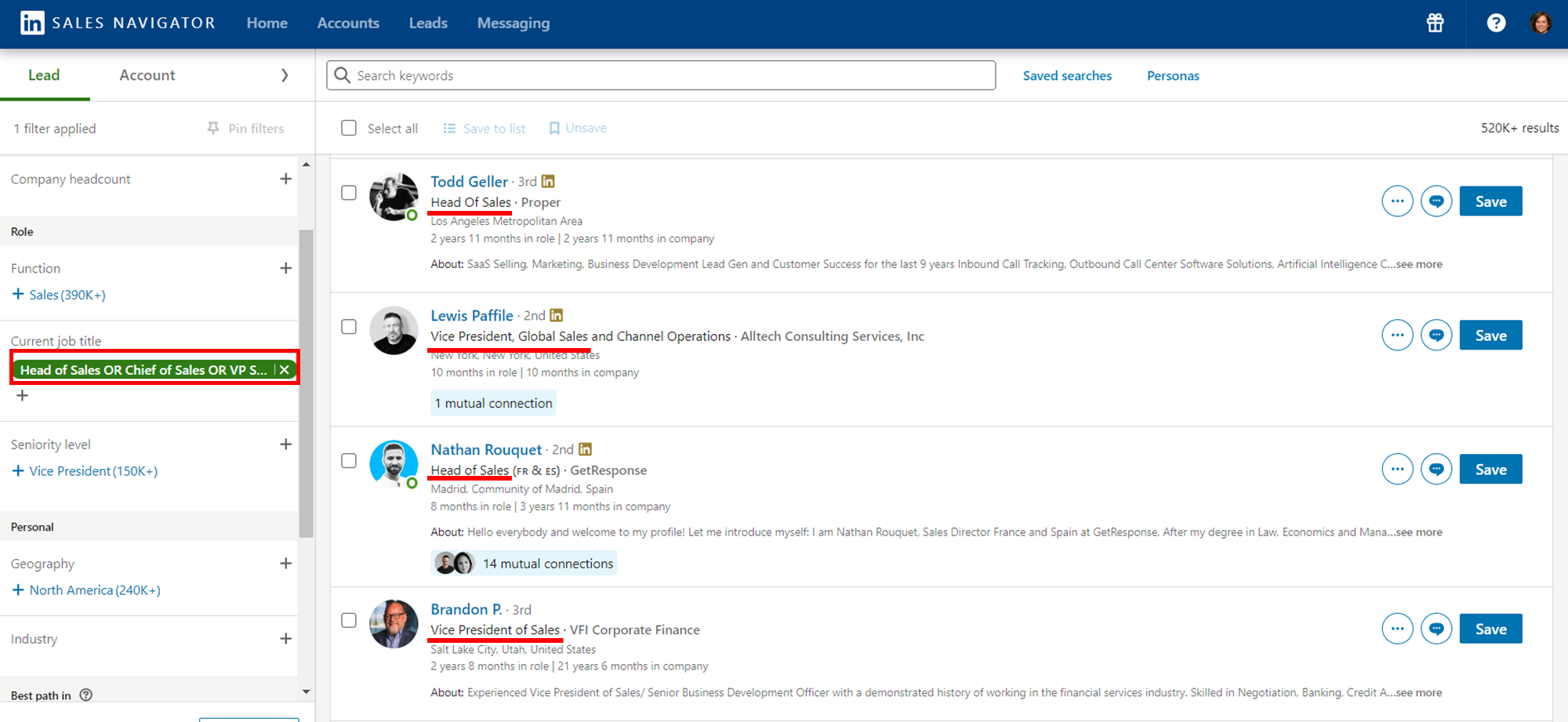The height and width of the screenshot is (722, 1568).
Task: Remove the Head of Sales job title filter
Action: (x=285, y=370)
